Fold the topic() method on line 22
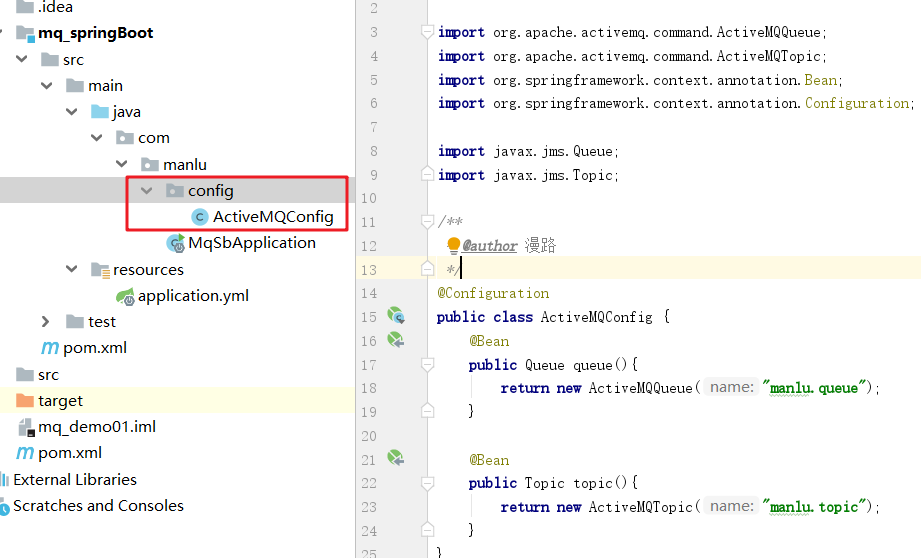The image size is (921, 558). pos(428,483)
